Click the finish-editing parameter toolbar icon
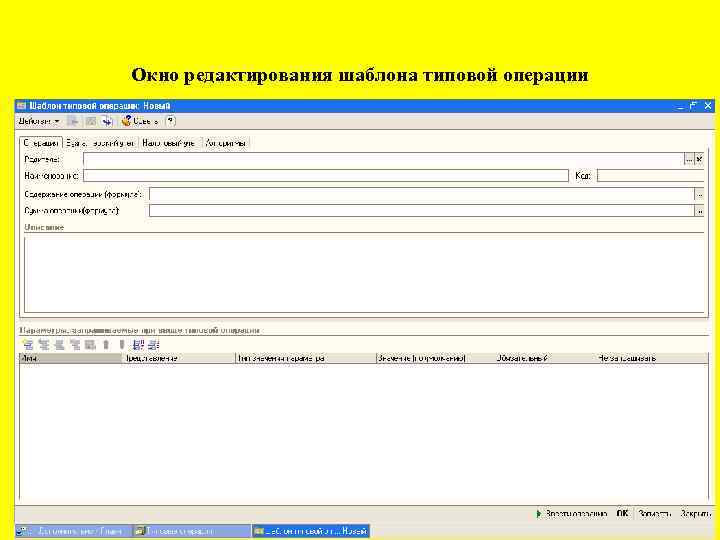Image resolution: width=720 pixels, height=540 pixels. tap(90, 344)
